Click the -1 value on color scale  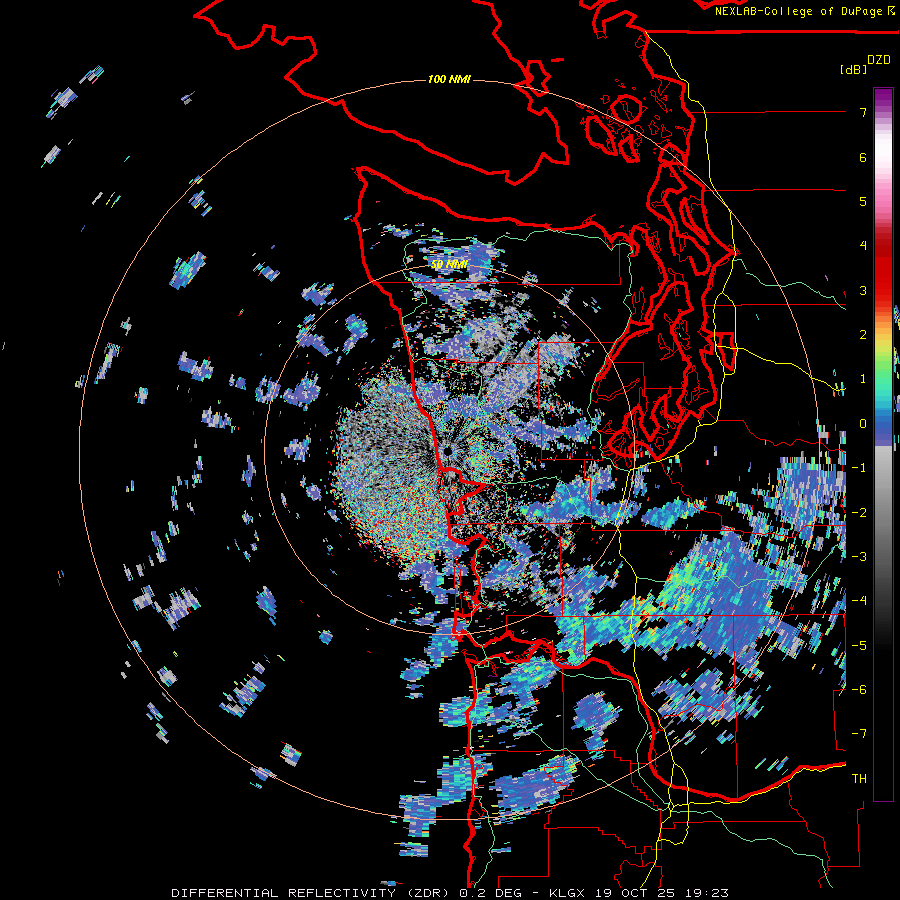click(x=859, y=468)
